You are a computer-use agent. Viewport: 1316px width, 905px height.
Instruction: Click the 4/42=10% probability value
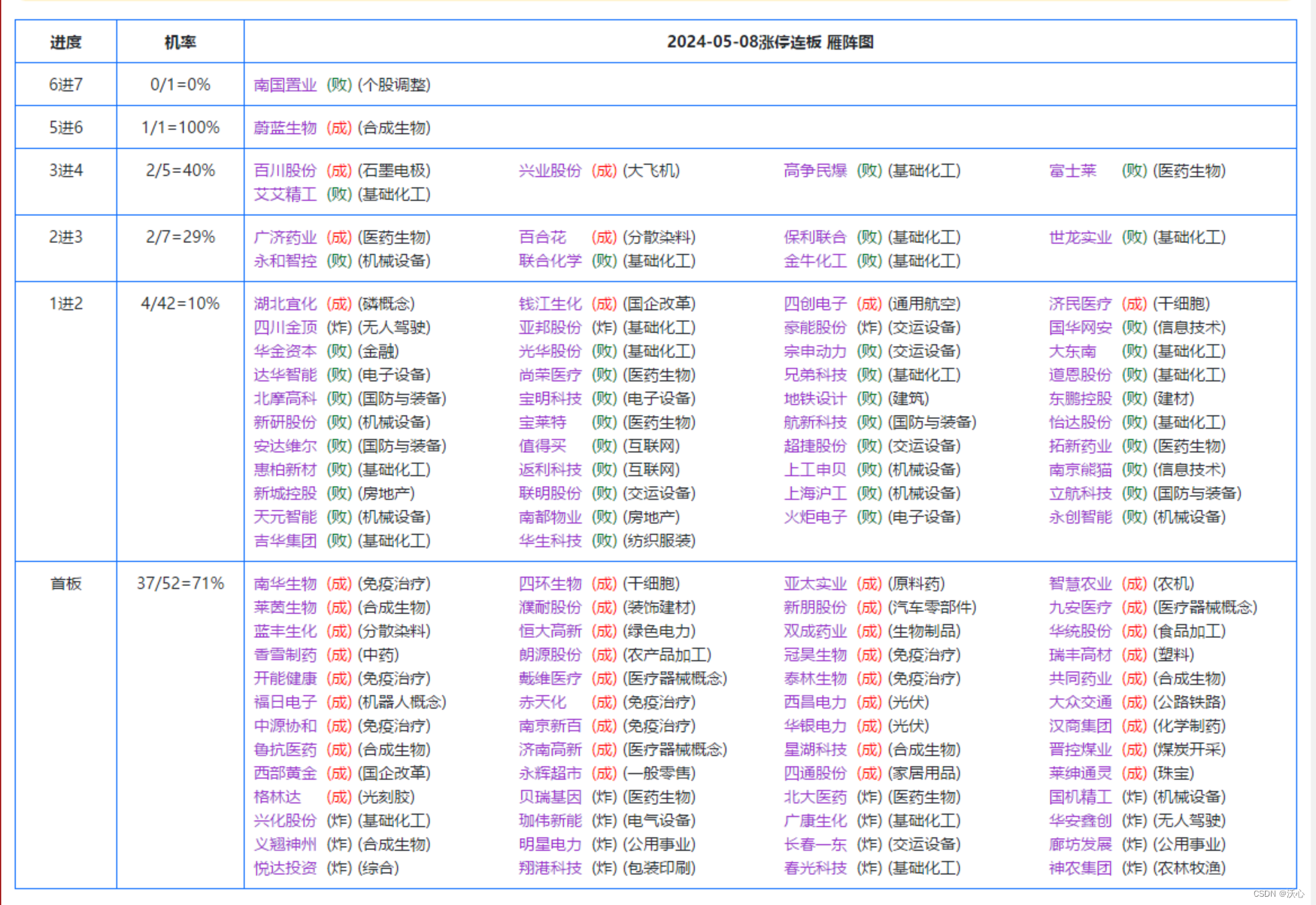pyautogui.click(x=180, y=304)
